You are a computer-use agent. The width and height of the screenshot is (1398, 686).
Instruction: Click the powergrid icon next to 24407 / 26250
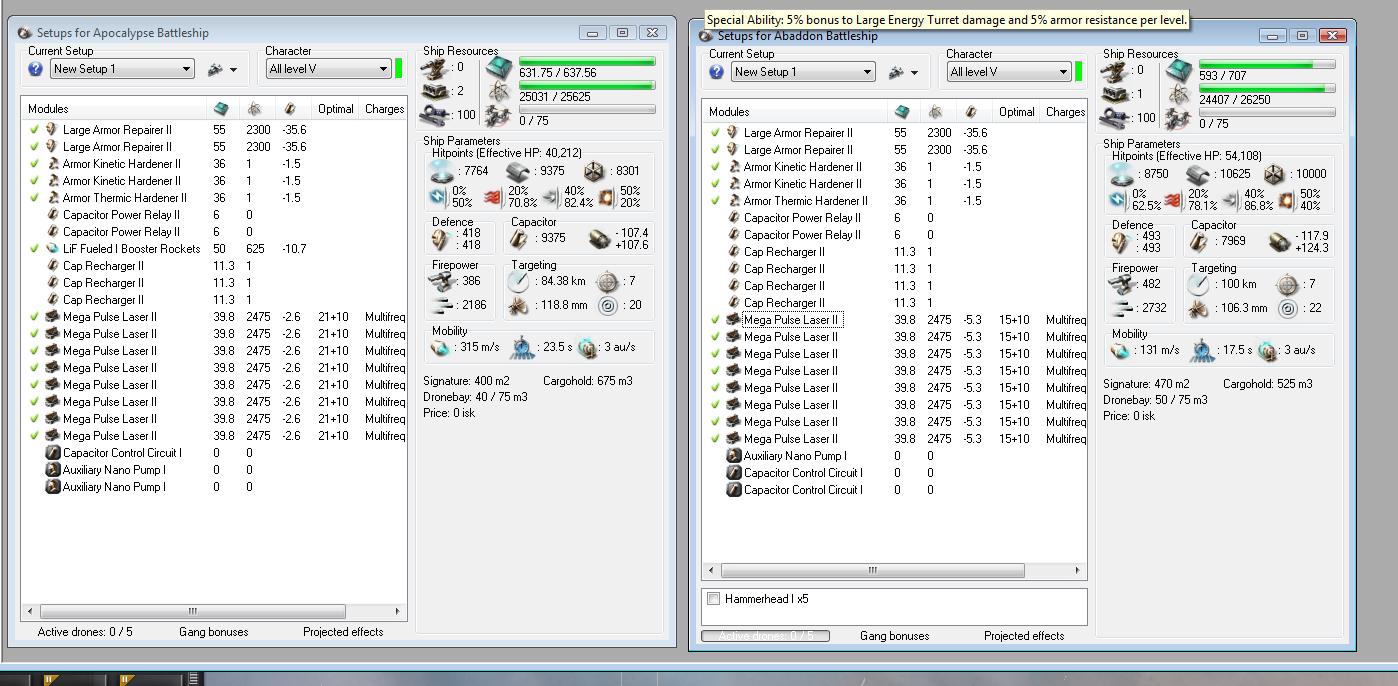click(1179, 96)
